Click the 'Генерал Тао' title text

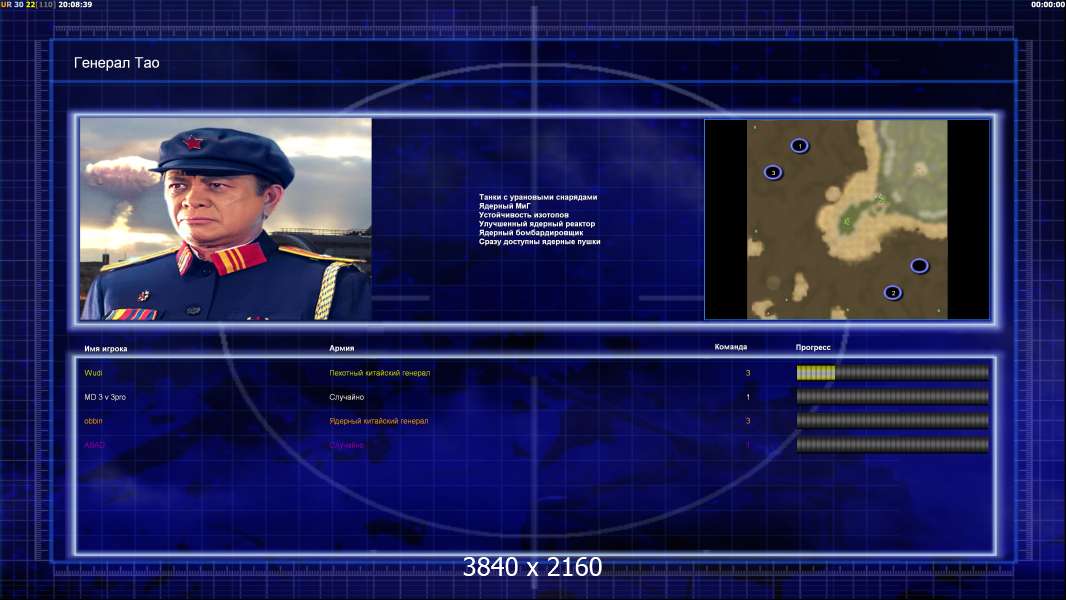point(116,63)
